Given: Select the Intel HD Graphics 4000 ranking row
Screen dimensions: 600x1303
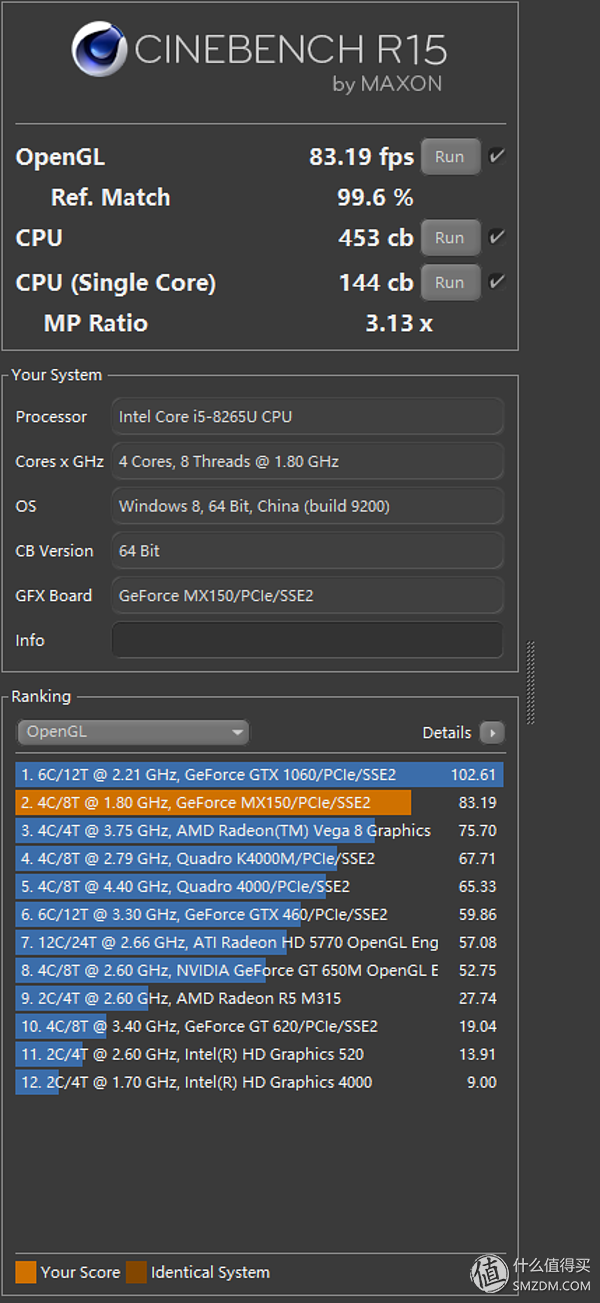Looking at the screenshot, I should click(x=260, y=1083).
